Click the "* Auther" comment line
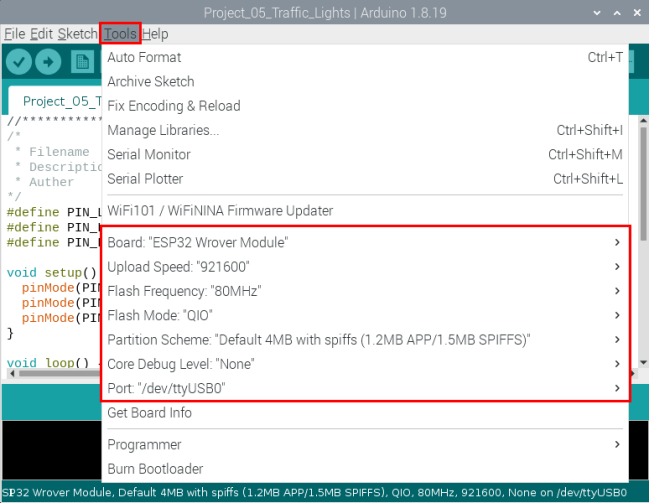 (x=44, y=182)
